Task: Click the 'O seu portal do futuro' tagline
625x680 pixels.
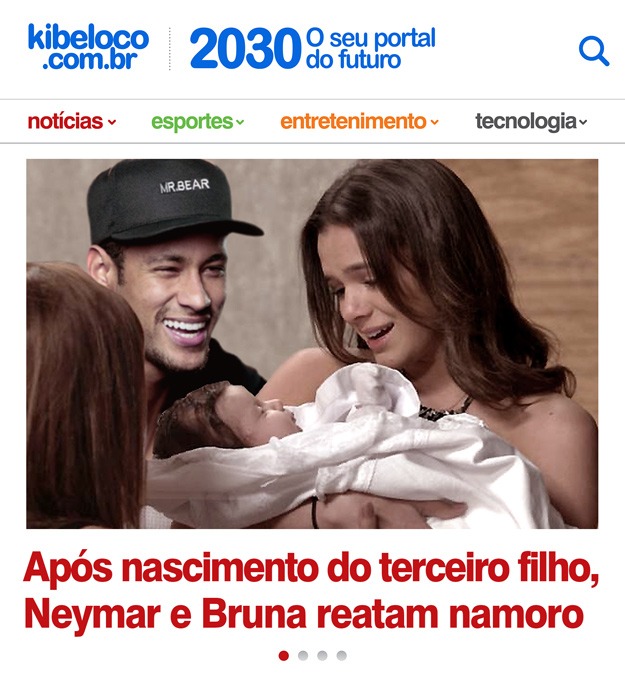Action: (370, 48)
